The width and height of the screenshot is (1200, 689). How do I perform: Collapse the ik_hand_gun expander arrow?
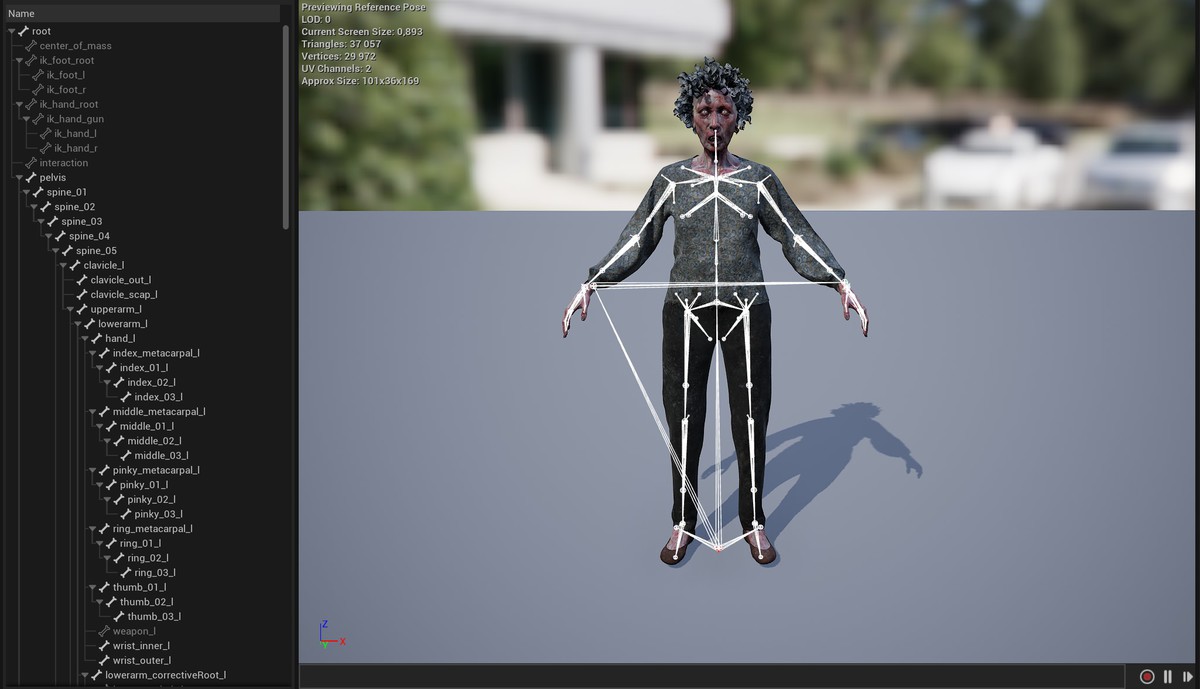coord(26,119)
